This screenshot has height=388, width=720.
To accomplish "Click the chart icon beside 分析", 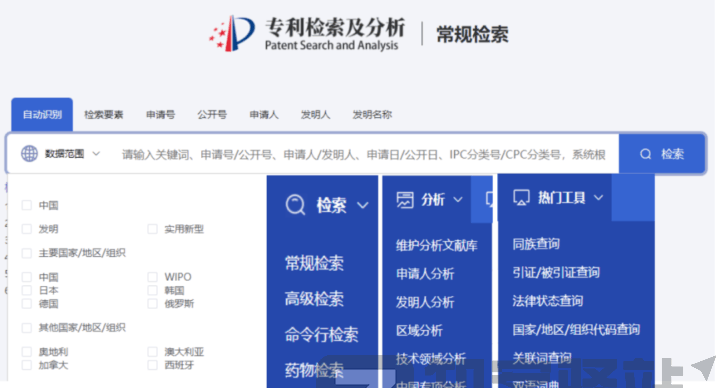I will (405, 200).
